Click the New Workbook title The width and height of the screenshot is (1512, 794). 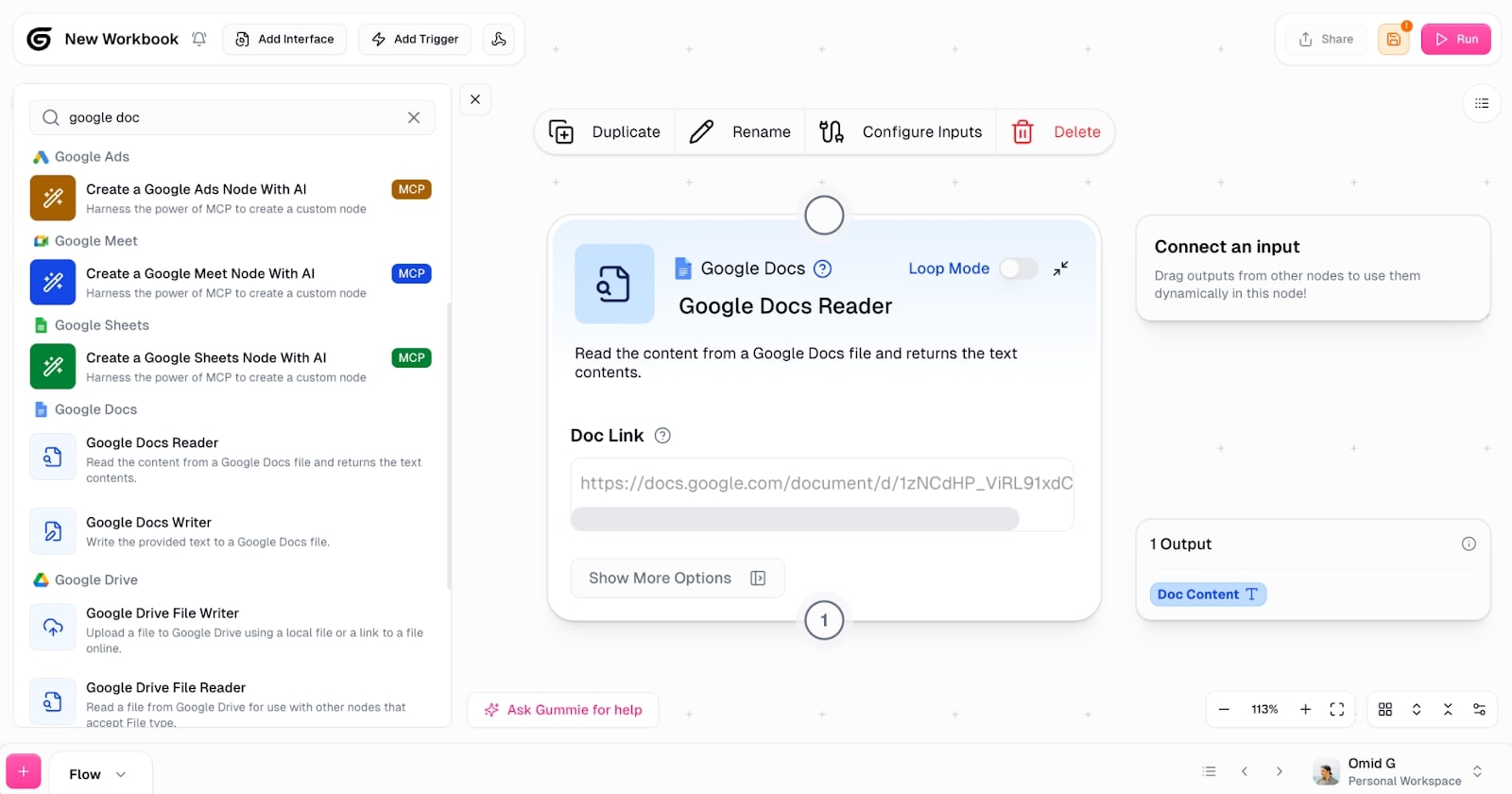121,39
